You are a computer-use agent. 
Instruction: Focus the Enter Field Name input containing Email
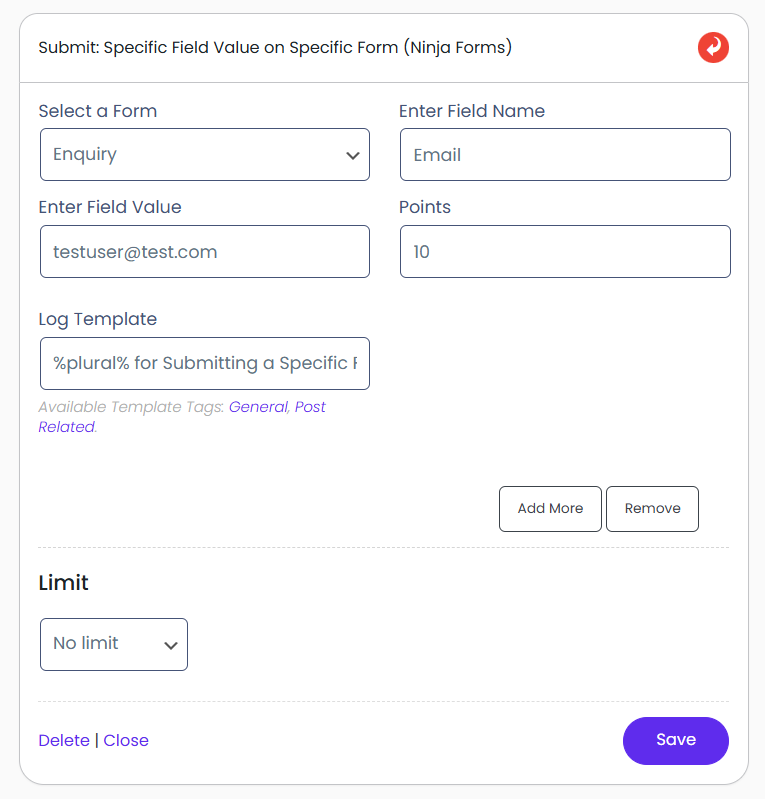pyautogui.click(x=565, y=155)
